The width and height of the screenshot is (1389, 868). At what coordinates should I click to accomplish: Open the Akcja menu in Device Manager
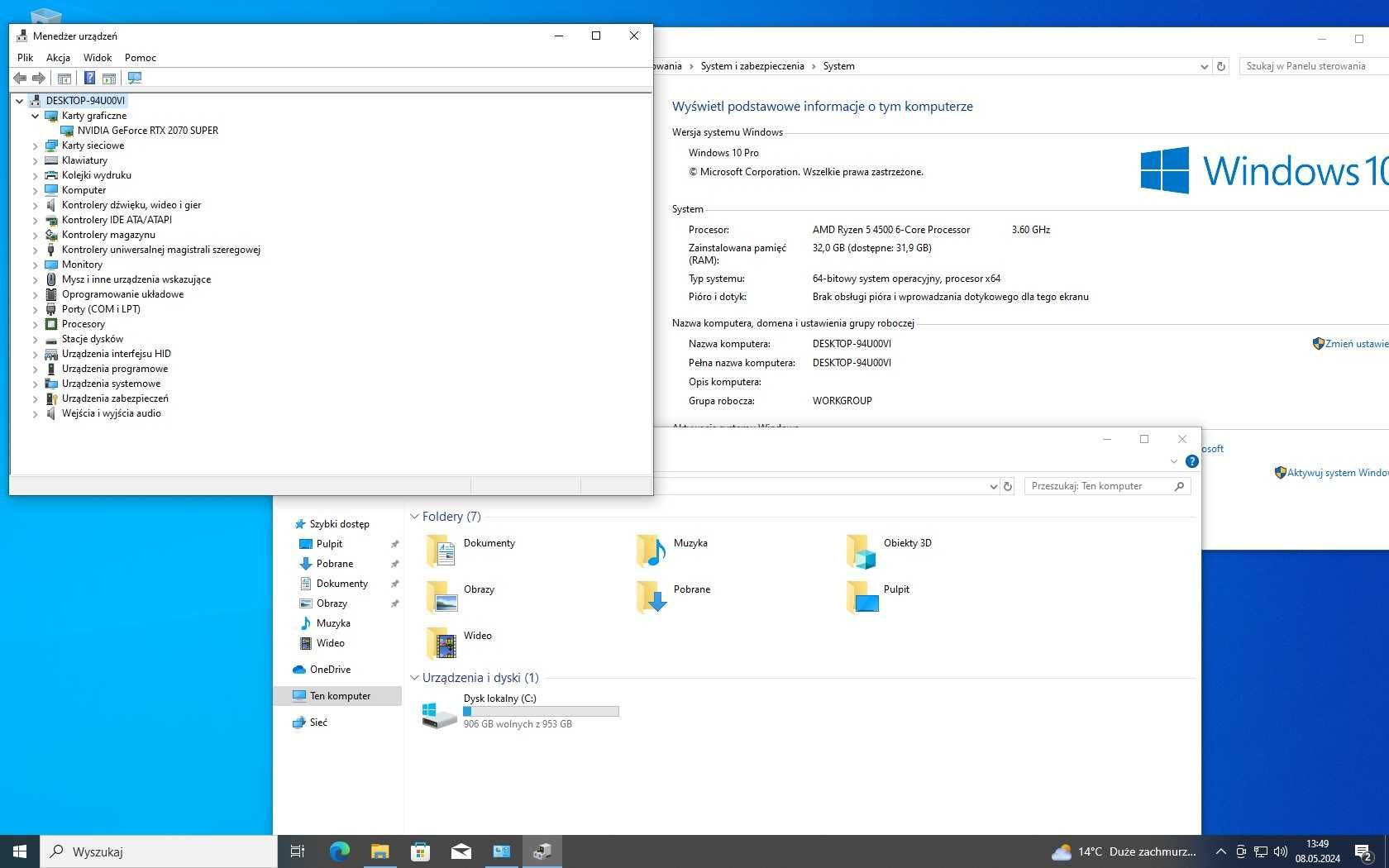[x=58, y=57]
